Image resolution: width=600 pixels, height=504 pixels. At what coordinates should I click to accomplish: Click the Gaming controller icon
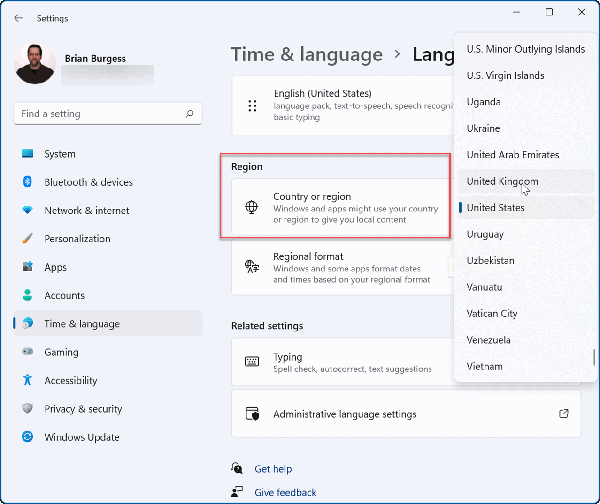[x=28, y=352]
